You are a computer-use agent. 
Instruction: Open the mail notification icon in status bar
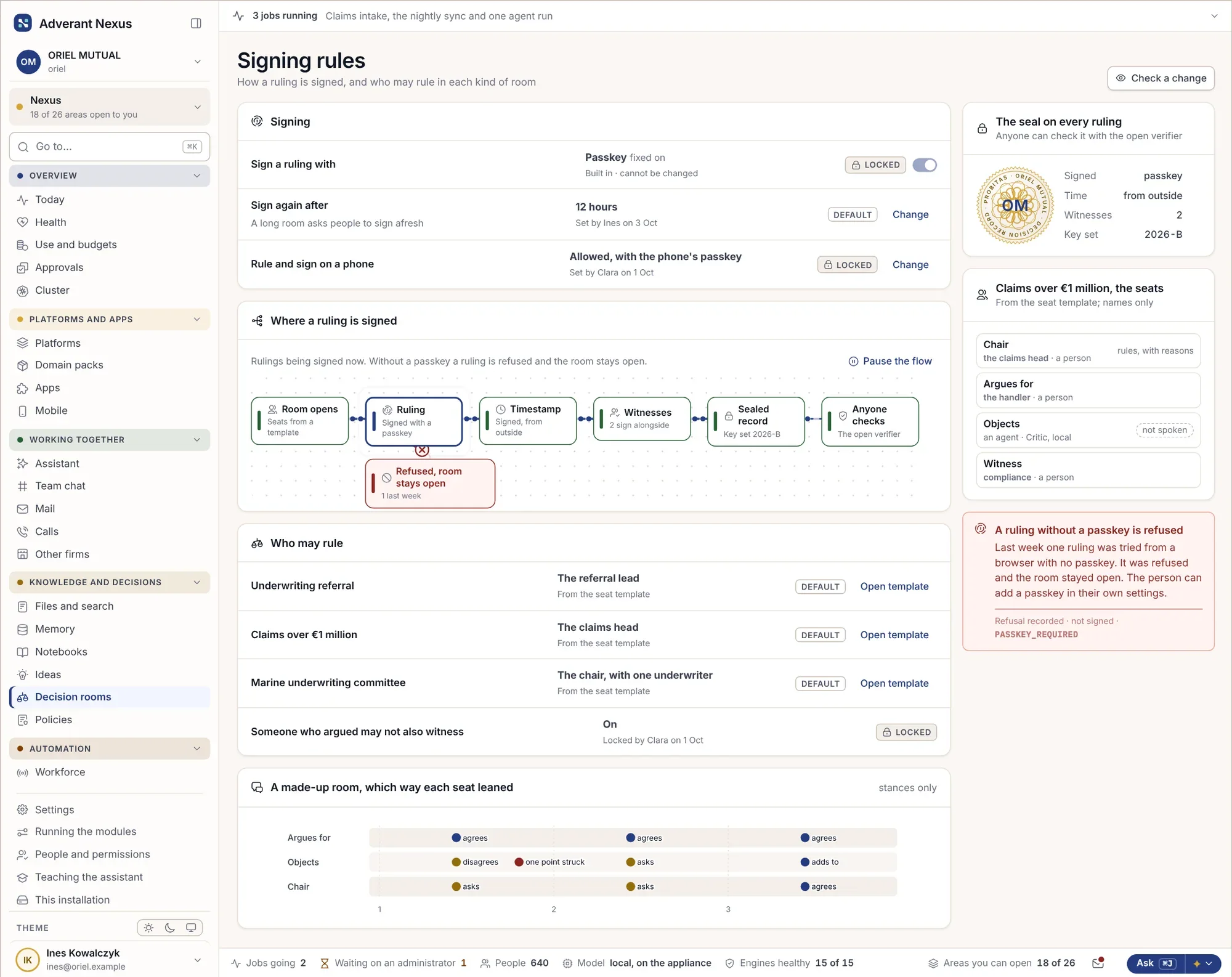click(1098, 963)
